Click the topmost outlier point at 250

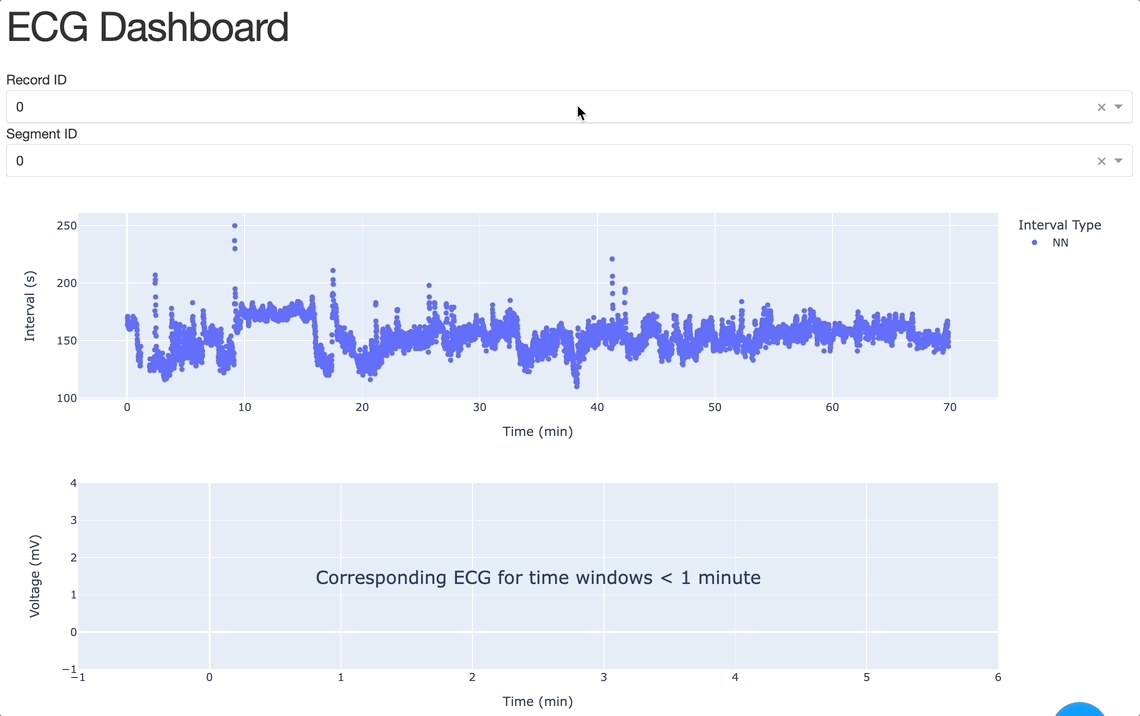click(x=235, y=226)
